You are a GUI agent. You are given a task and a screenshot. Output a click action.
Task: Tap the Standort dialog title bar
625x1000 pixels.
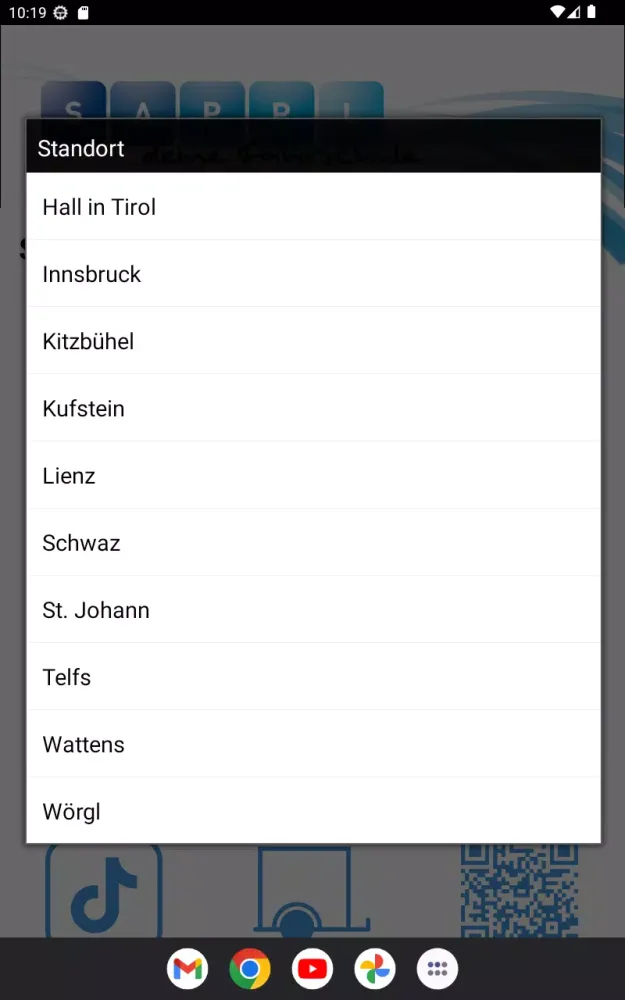313,145
